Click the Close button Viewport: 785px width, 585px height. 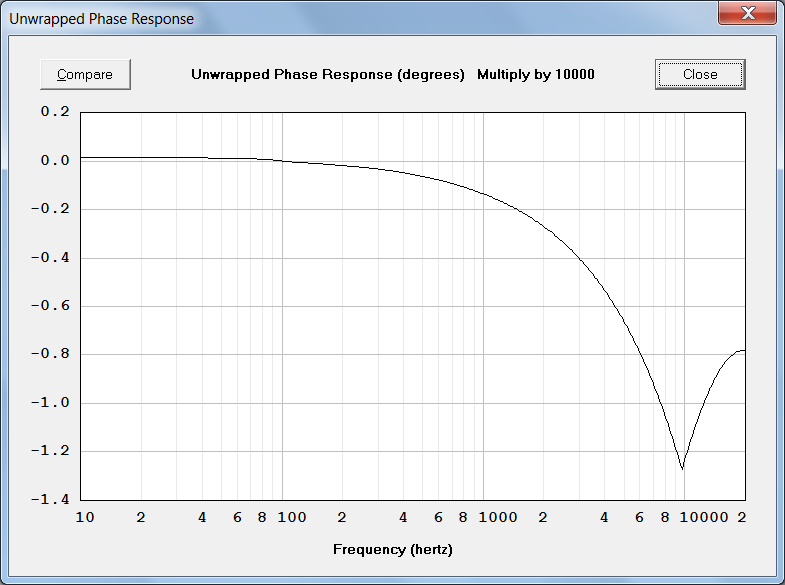point(700,75)
